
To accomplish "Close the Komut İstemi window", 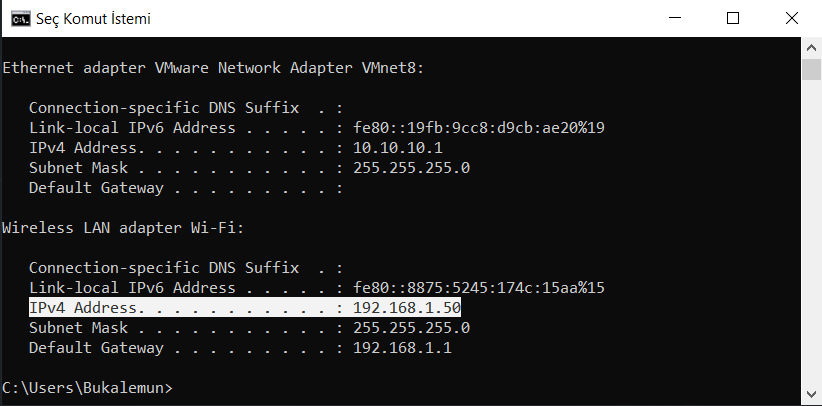I will coord(792,18).
